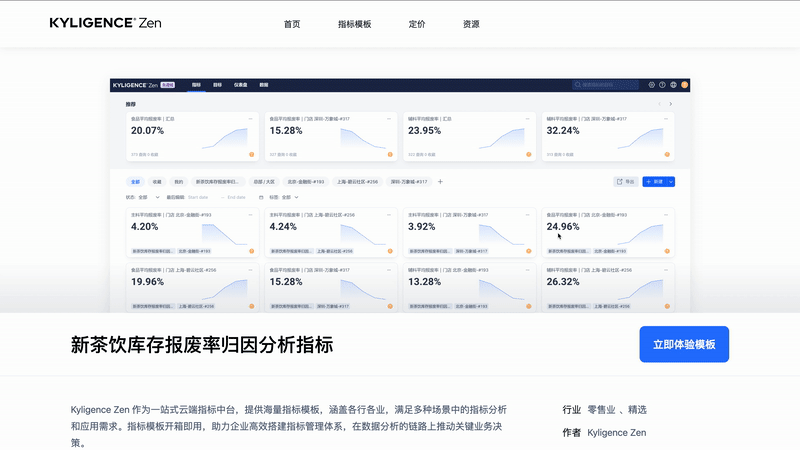Open the 3.92% metric card
This screenshot has width=800, height=450.
click(x=469, y=232)
